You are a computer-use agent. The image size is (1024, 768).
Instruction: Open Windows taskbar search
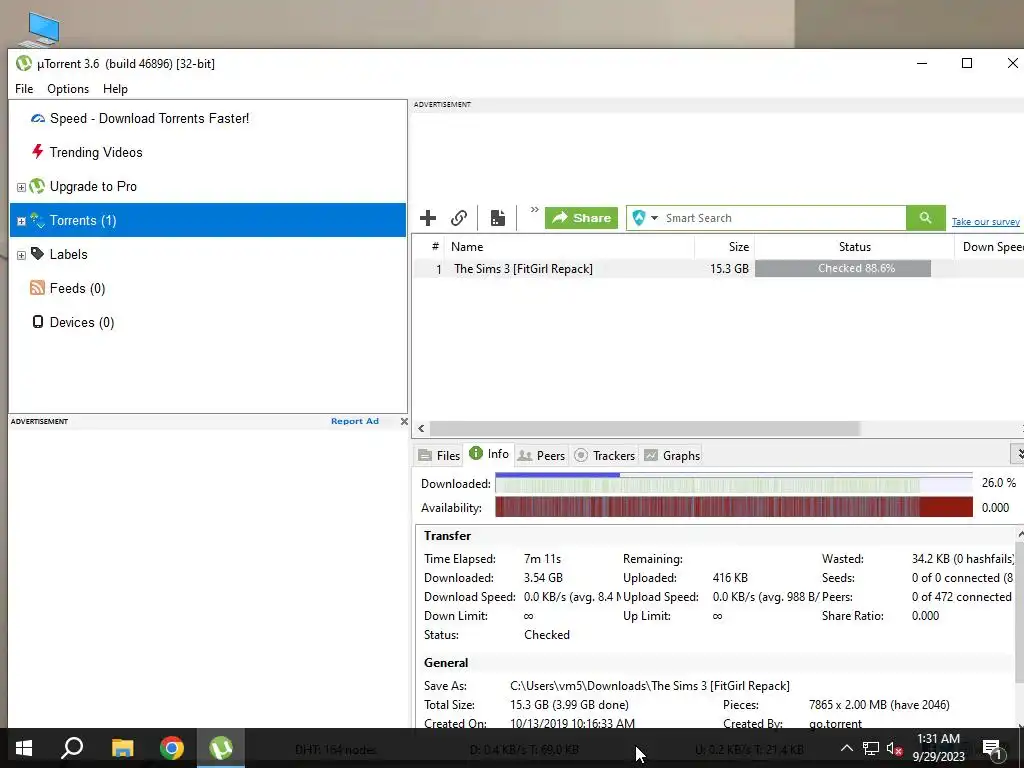[x=72, y=748]
